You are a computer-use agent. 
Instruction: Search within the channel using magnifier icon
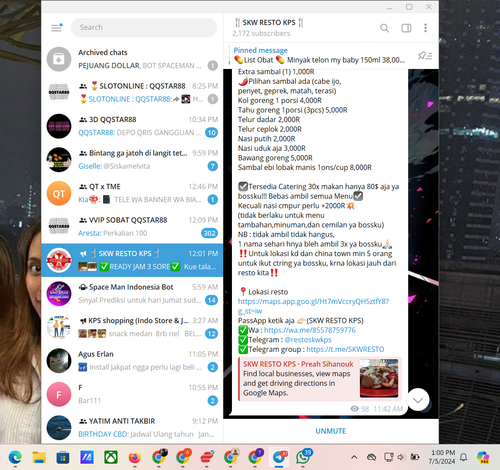pyautogui.click(x=385, y=28)
